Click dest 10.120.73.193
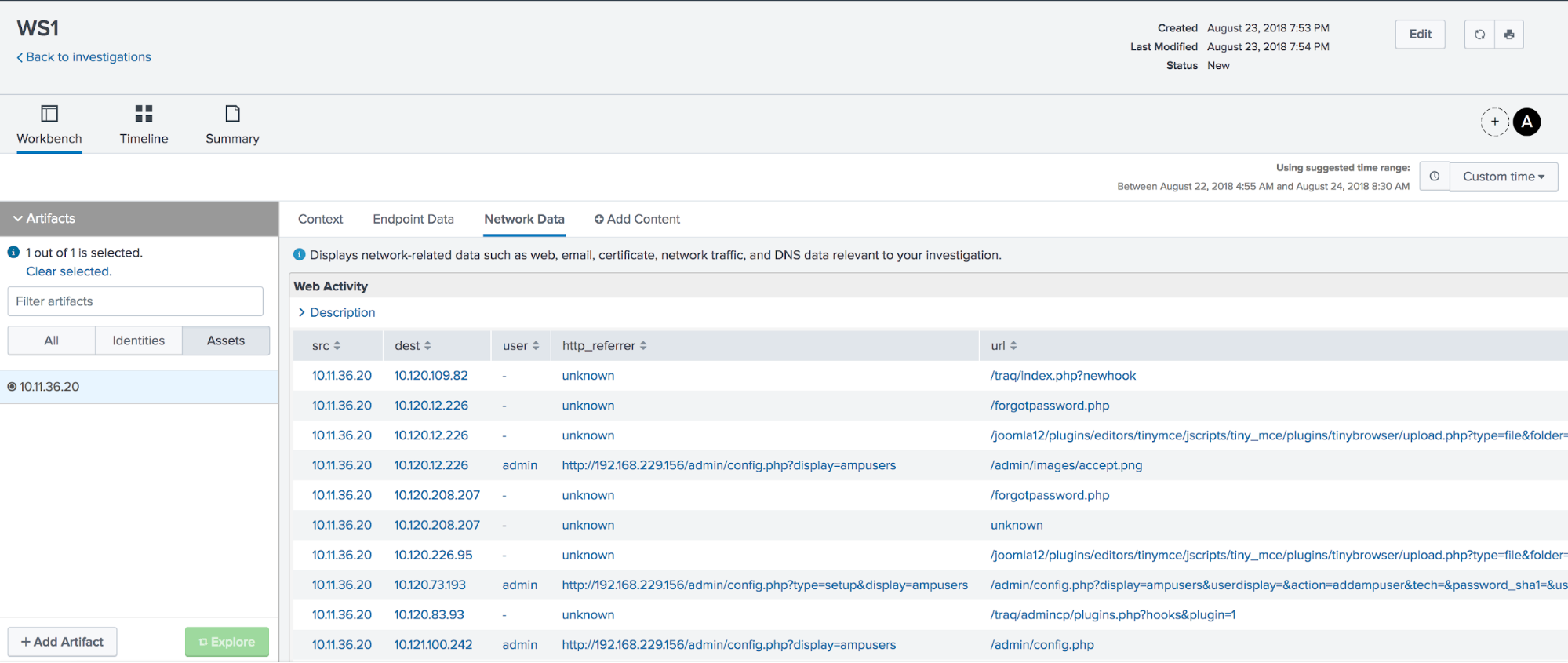Screen dimensions: 1568x663 [430, 585]
